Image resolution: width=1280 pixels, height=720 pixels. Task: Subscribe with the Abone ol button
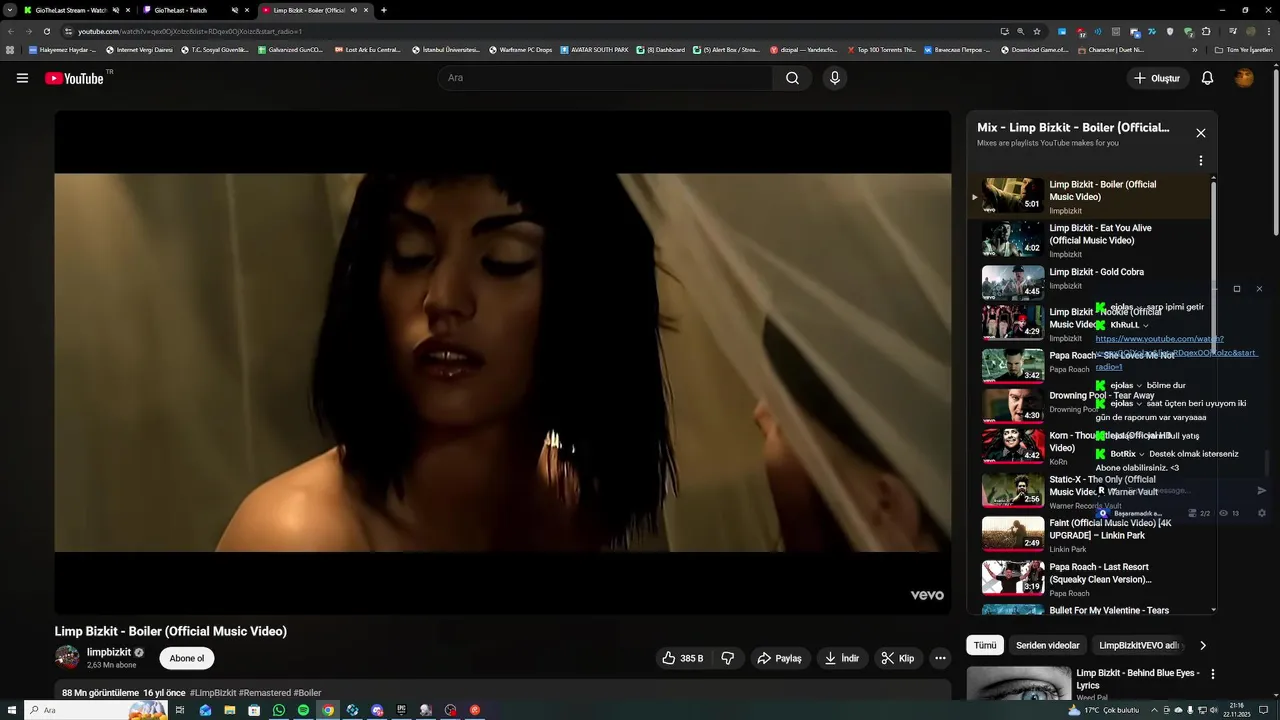tap(187, 658)
